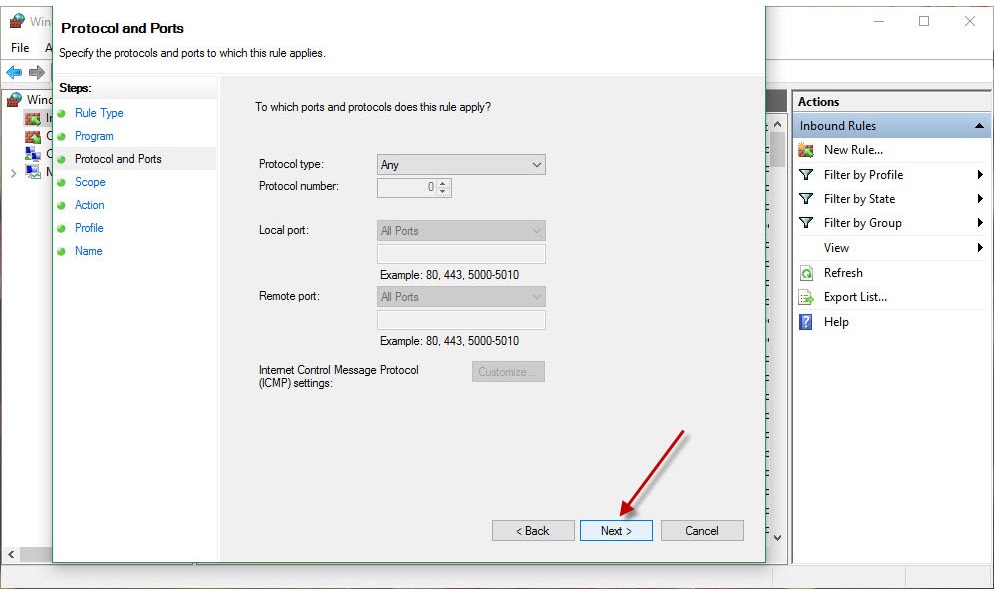Maximize the firewall console window
This screenshot has width=994, height=597.
(924, 21)
